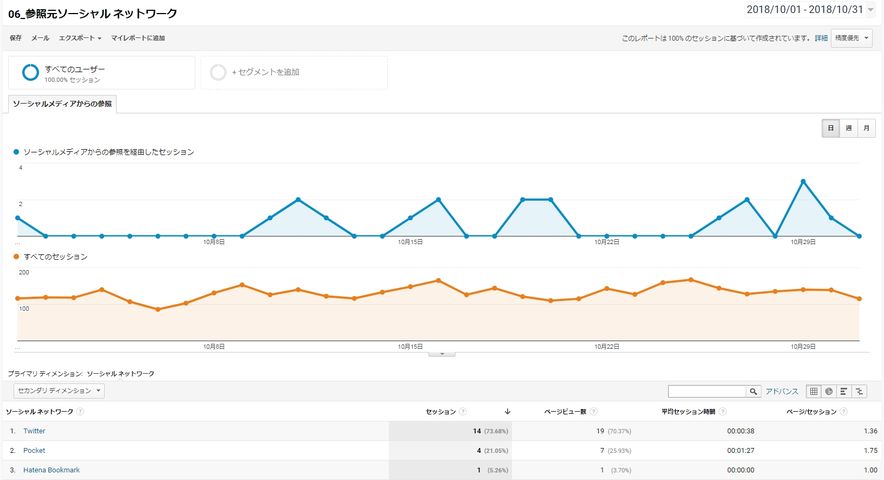Open the Twitter row link
Screen dimensions: 884x480
tap(34, 431)
